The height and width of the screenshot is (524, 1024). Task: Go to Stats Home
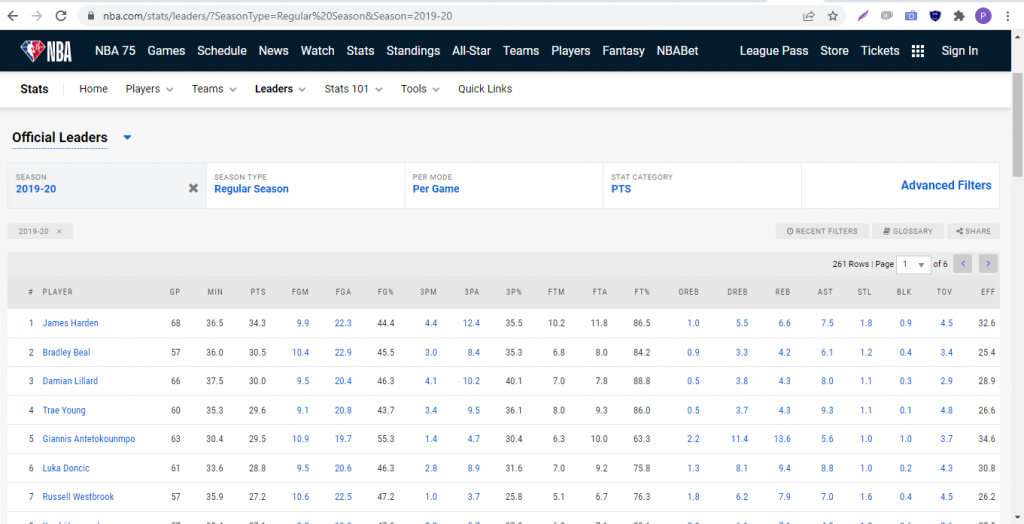(93, 89)
